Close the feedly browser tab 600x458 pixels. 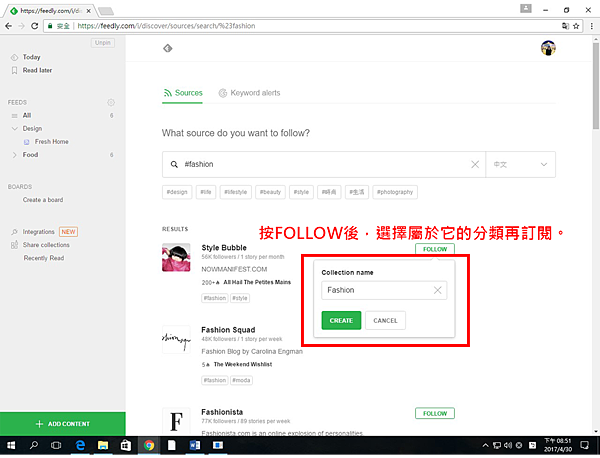pyautogui.click(x=88, y=11)
